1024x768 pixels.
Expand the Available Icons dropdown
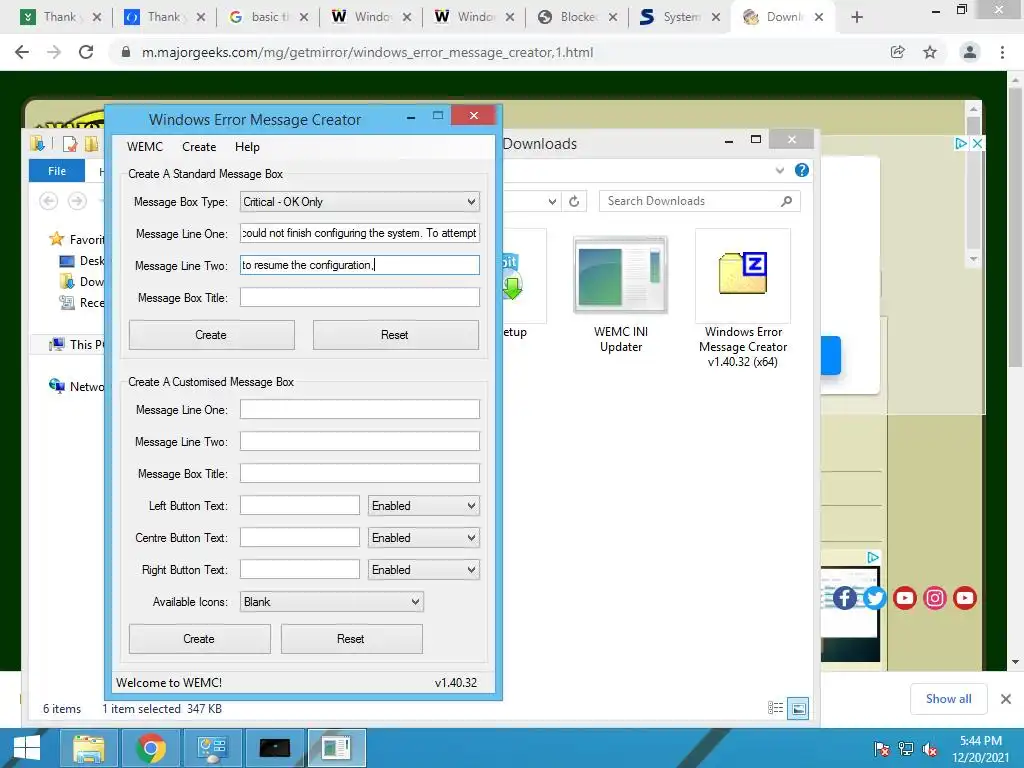(x=332, y=601)
